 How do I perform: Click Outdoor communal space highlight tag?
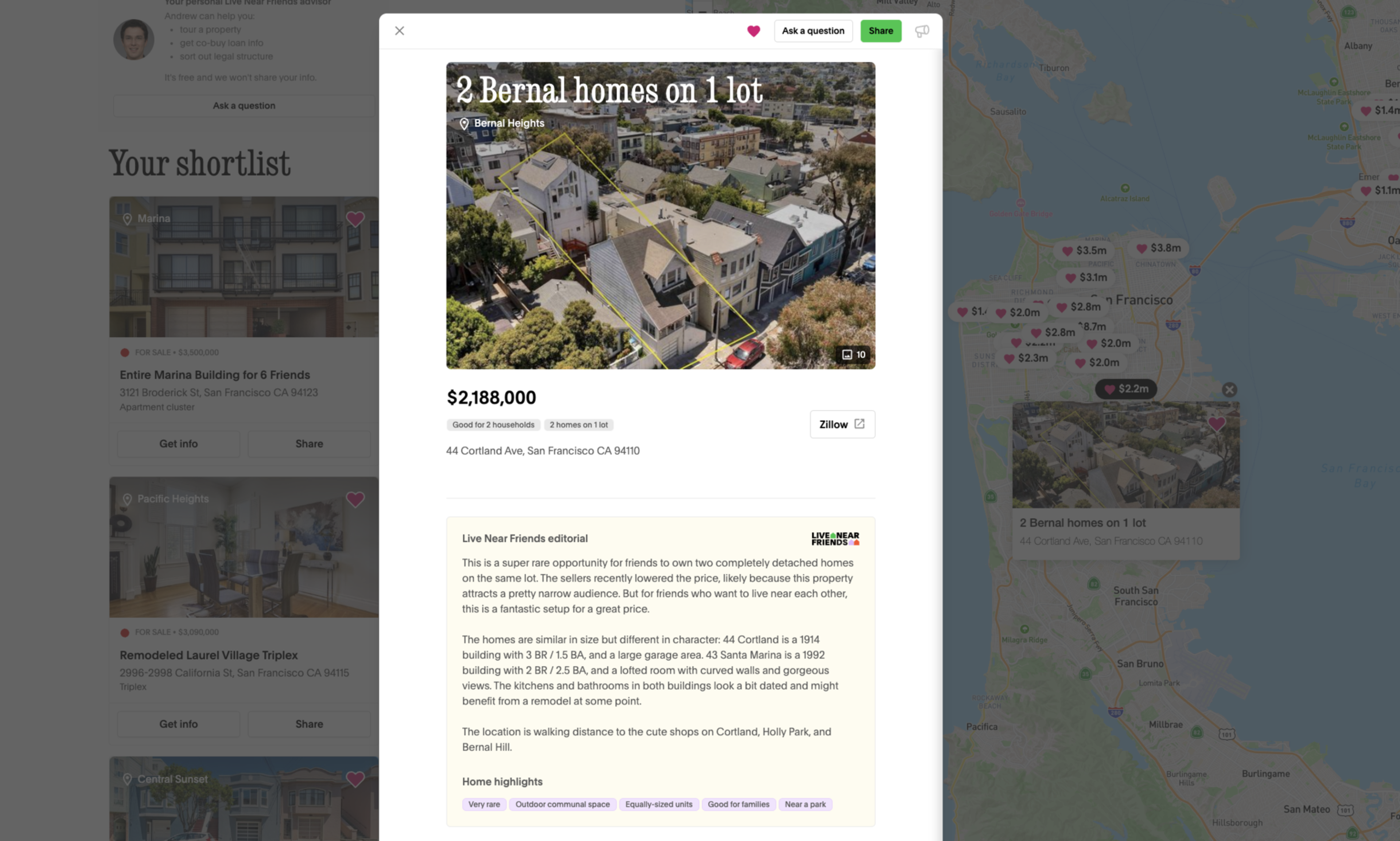(x=562, y=804)
